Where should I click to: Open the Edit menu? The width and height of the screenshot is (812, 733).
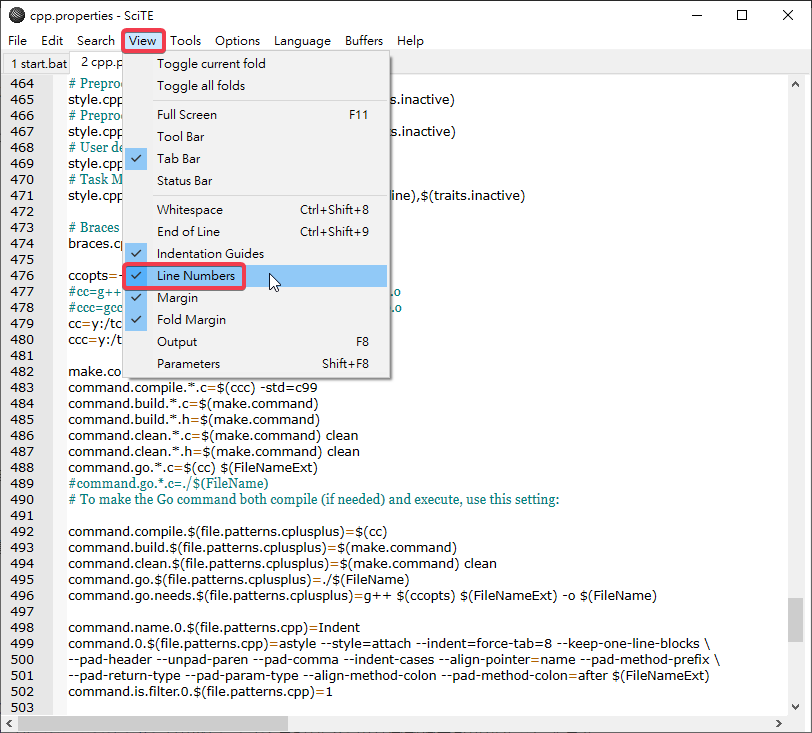click(x=52, y=41)
